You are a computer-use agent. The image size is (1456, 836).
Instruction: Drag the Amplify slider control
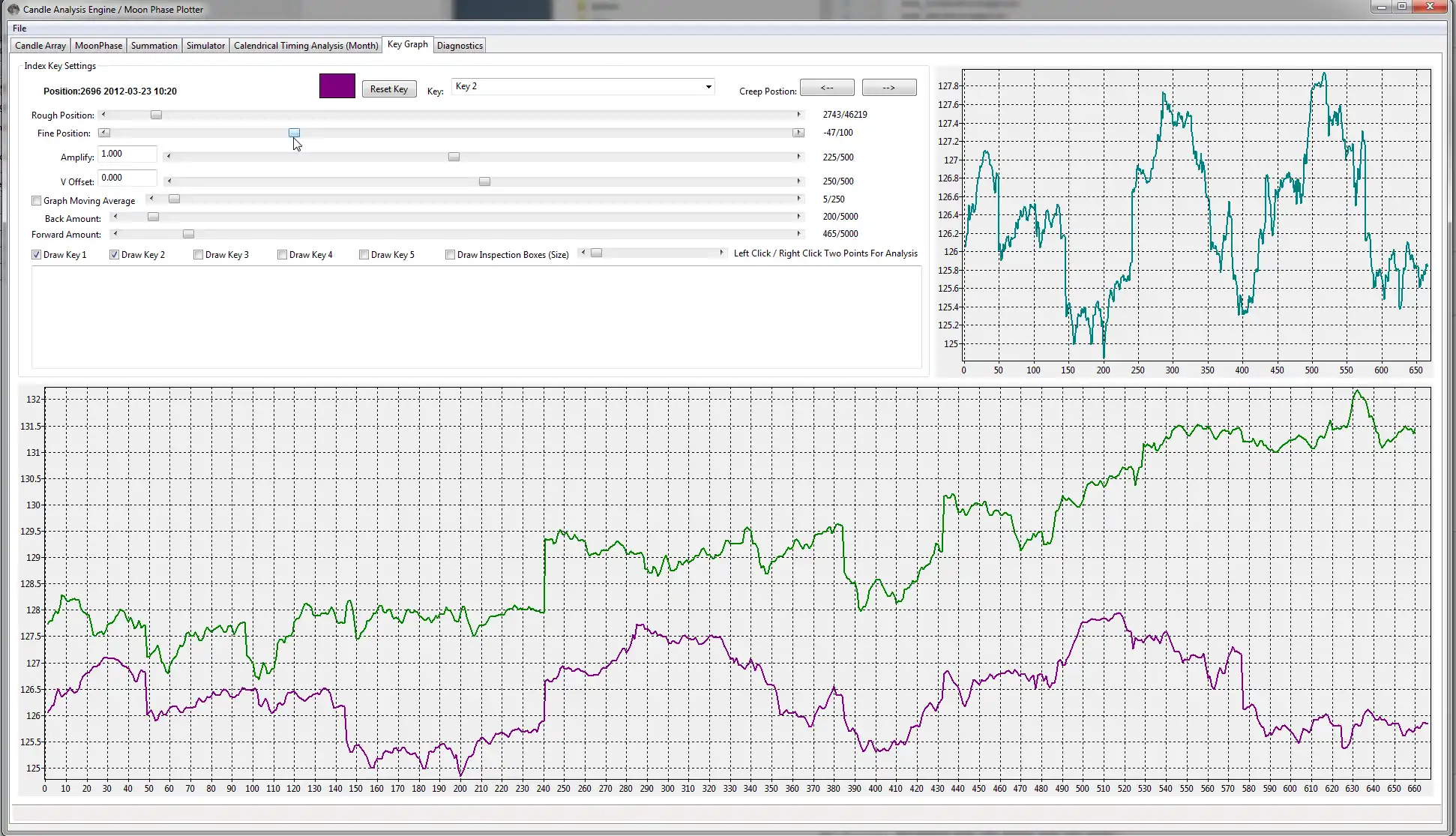(454, 157)
